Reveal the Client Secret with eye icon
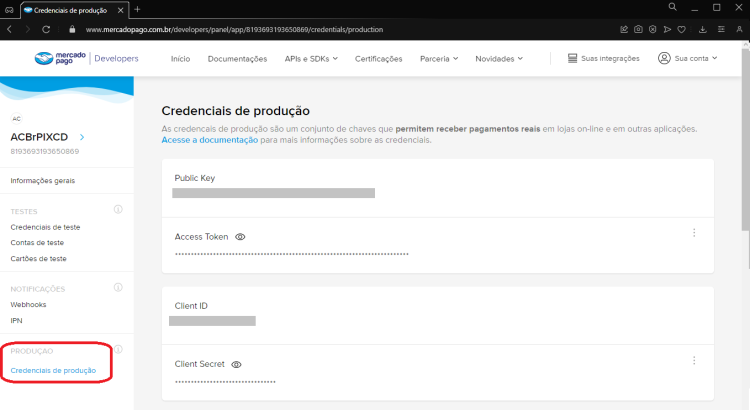 coord(236,365)
